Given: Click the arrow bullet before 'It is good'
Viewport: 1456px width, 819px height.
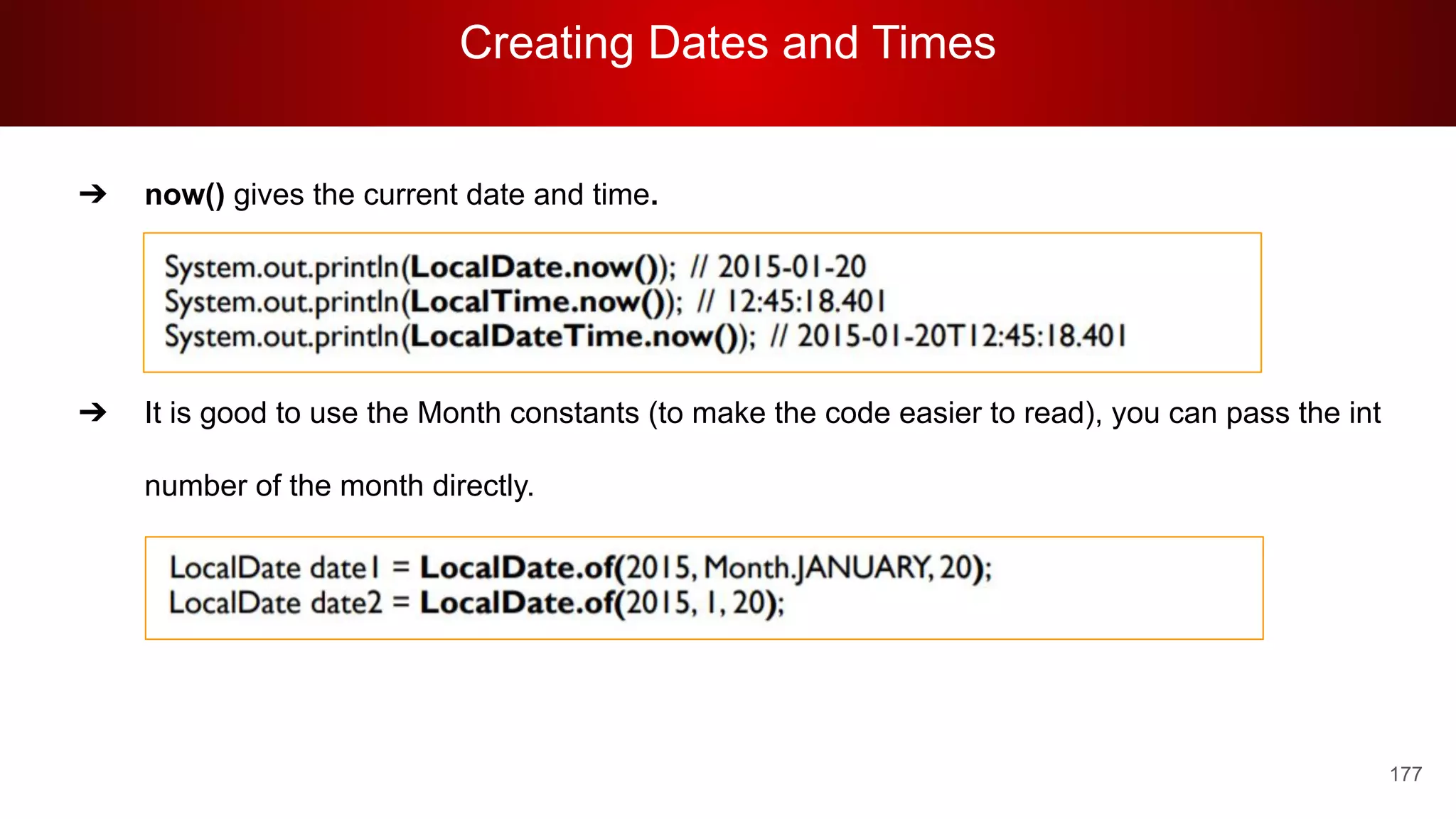Looking at the screenshot, I should [93, 412].
